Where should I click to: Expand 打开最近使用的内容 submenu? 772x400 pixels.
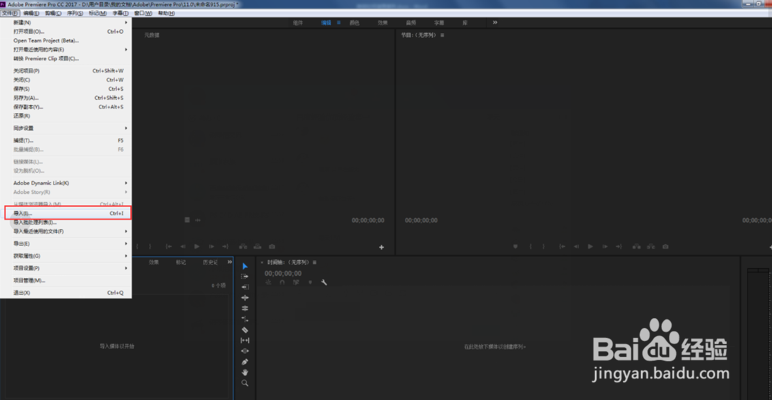click(x=66, y=49)
